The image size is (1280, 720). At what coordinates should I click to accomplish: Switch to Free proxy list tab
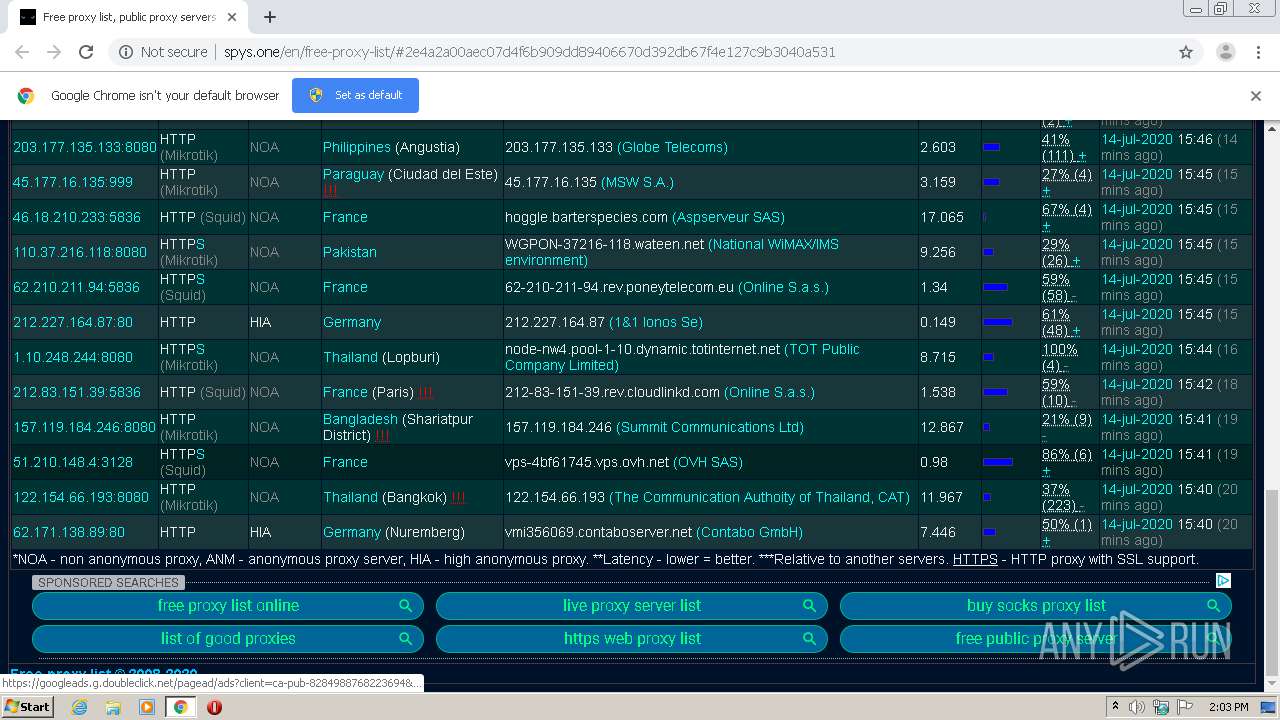[128, 17]
